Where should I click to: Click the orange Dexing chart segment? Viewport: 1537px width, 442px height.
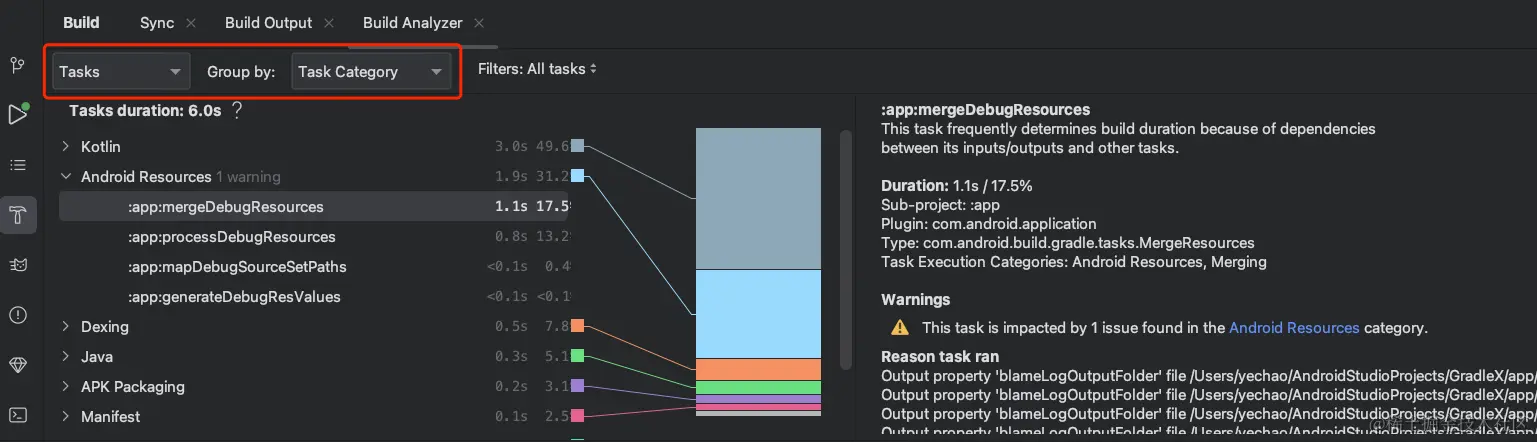(758, 369)
